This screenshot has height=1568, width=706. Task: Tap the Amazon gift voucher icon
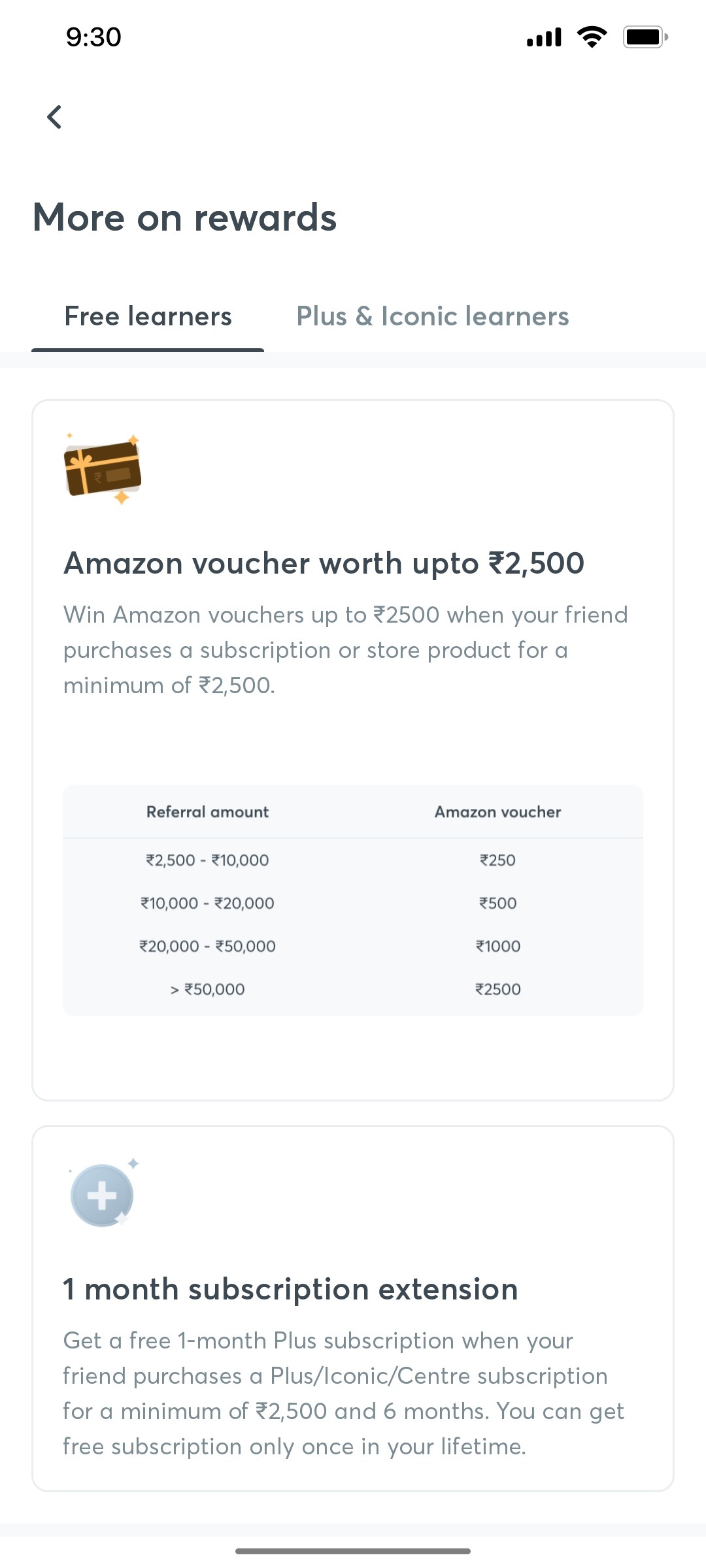101,472
